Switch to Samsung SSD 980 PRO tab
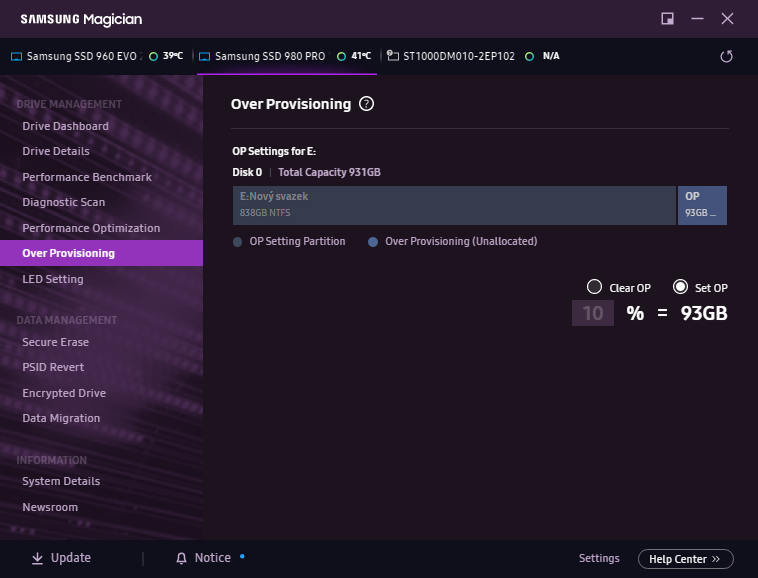Image resolution: width=758 pixels, height=578 pixels. (286, 57)
